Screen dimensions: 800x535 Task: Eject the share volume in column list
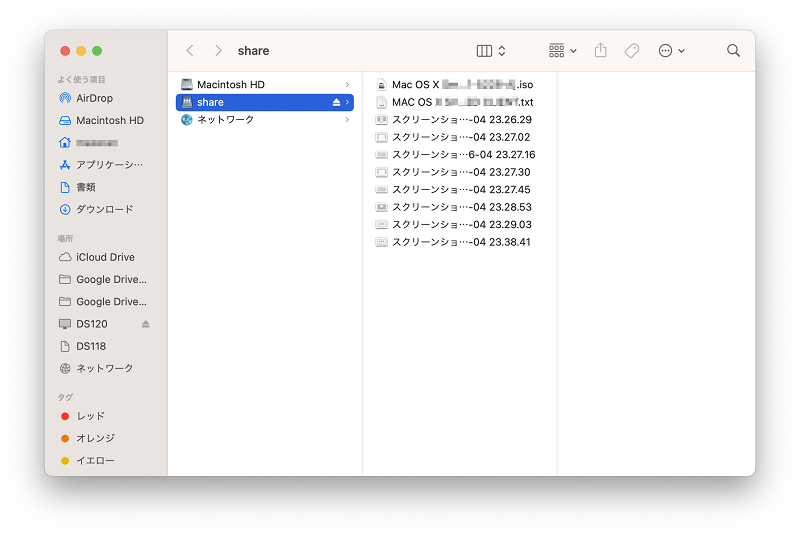click(x=336, y=103)
